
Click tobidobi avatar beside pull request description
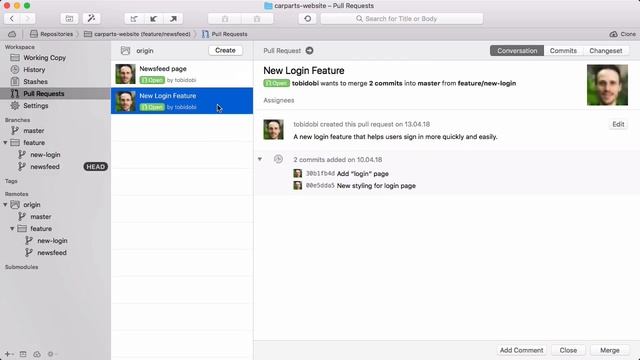[x=273, y=129]
